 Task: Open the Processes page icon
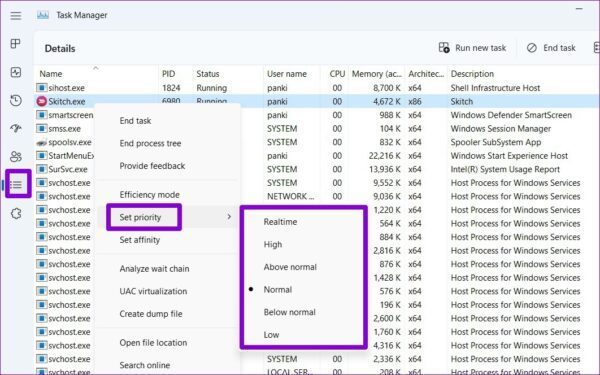[x=16, y=44]
